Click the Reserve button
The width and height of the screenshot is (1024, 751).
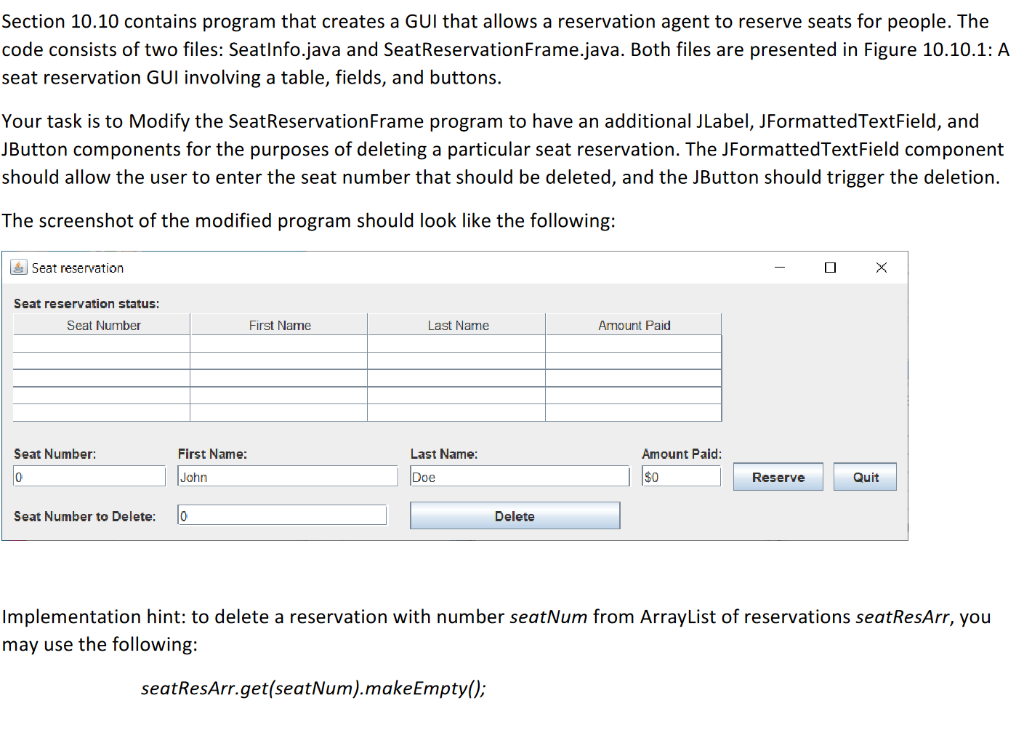click(x=778, y=476)
